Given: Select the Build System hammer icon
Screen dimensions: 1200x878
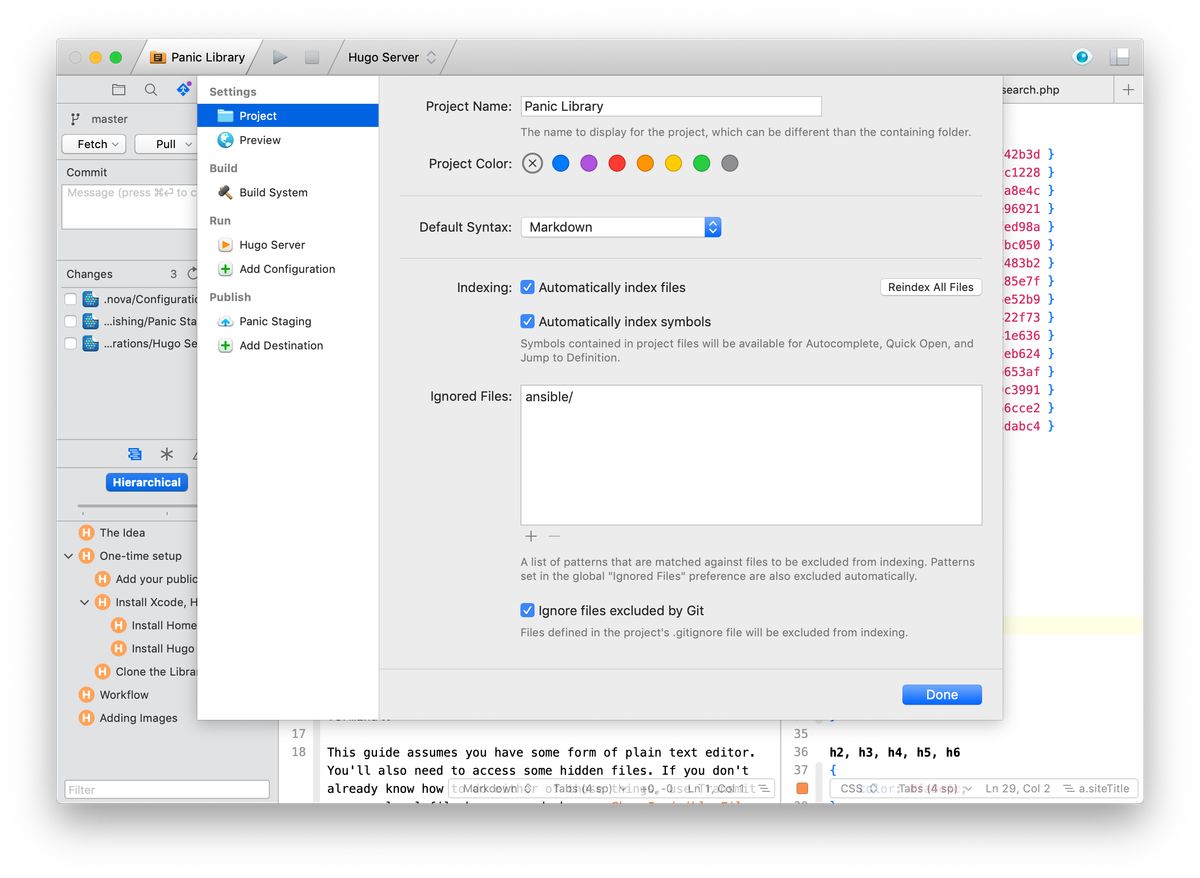Looking at the screenshot, I should 225,192.
